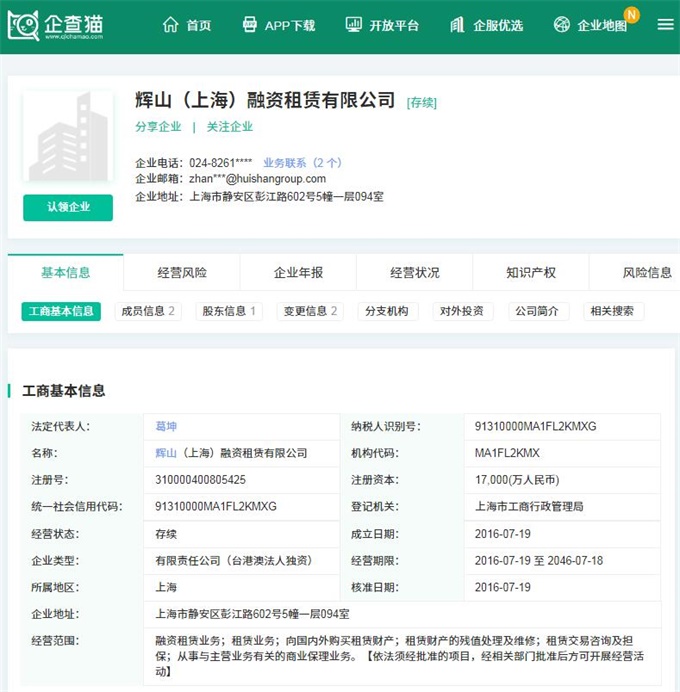680x692 pixels.
Task: Click the 企服优选 building icon
Action: (457, 25)
